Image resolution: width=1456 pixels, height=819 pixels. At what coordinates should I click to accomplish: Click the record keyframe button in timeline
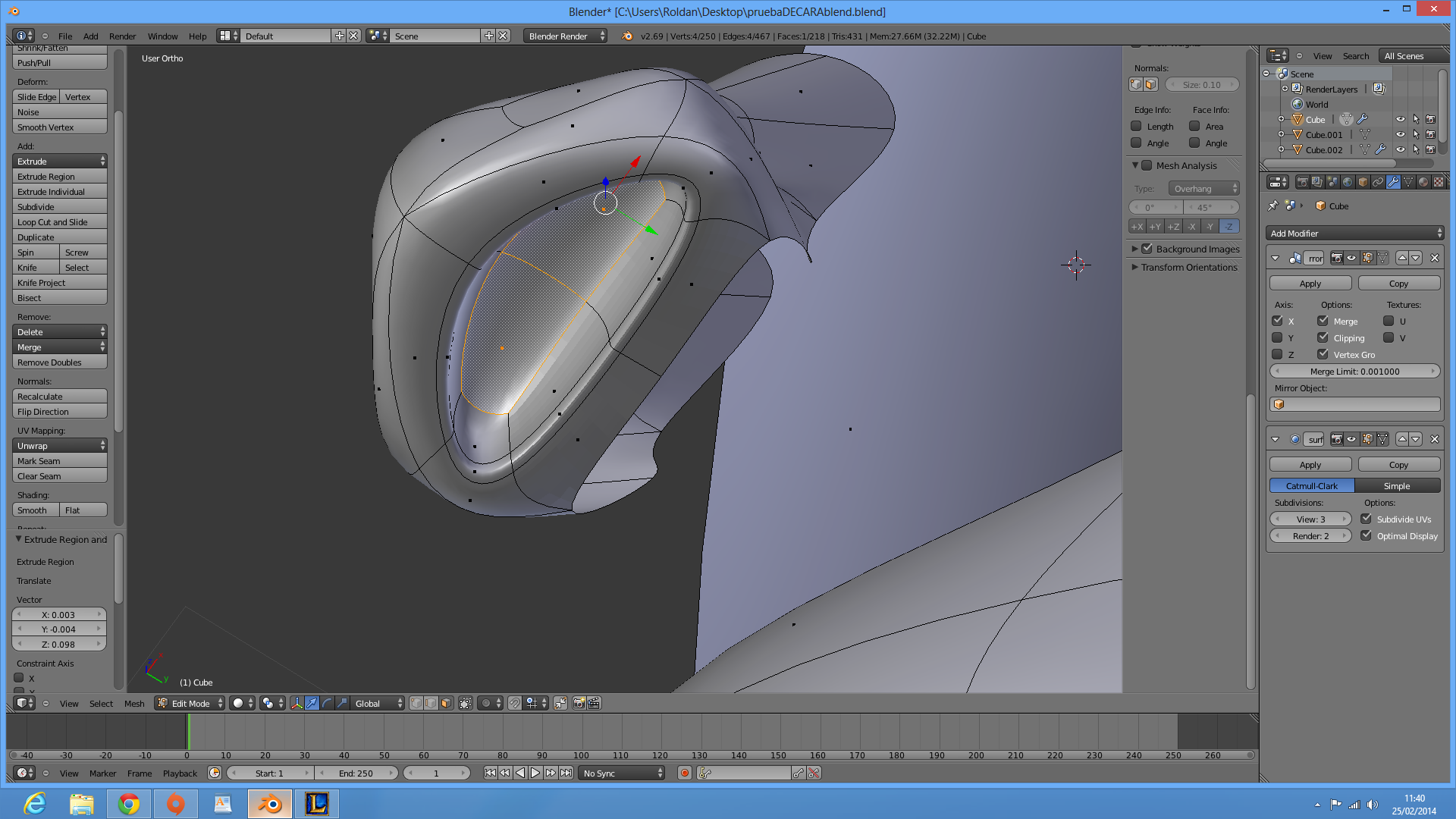tap(685, 773)
